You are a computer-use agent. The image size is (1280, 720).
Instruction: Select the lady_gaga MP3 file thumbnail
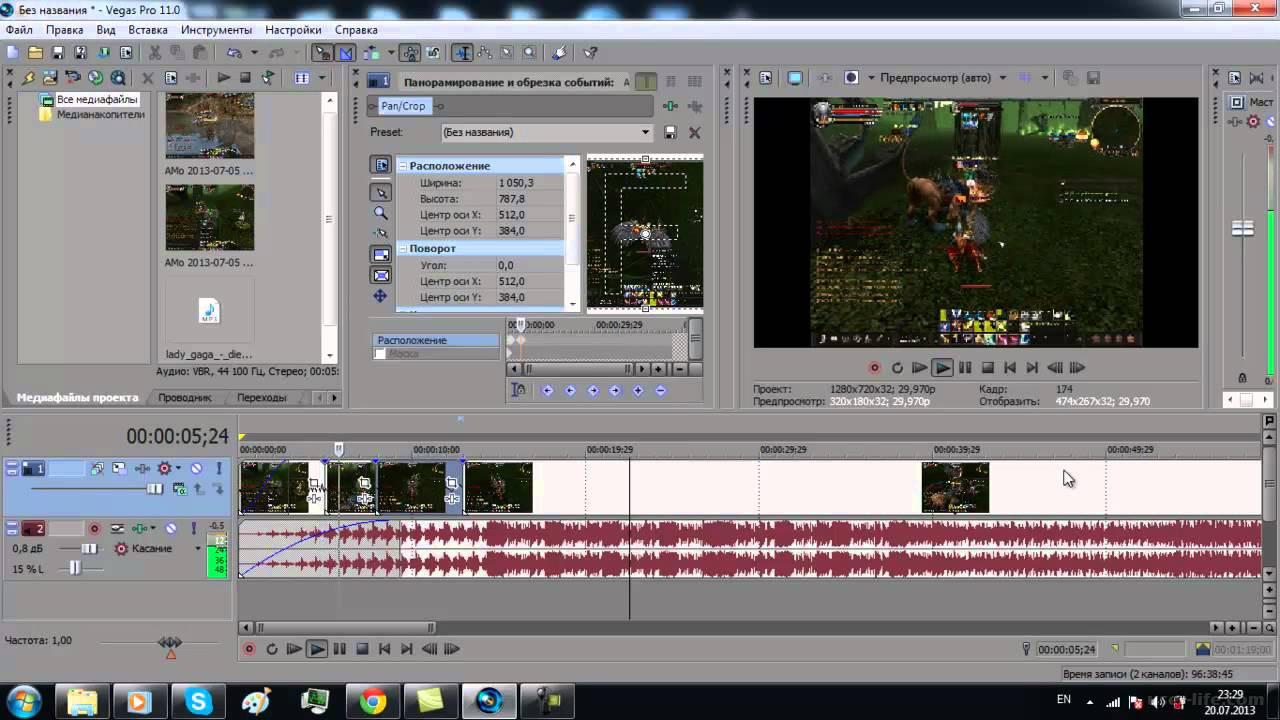tap(209, 312)
